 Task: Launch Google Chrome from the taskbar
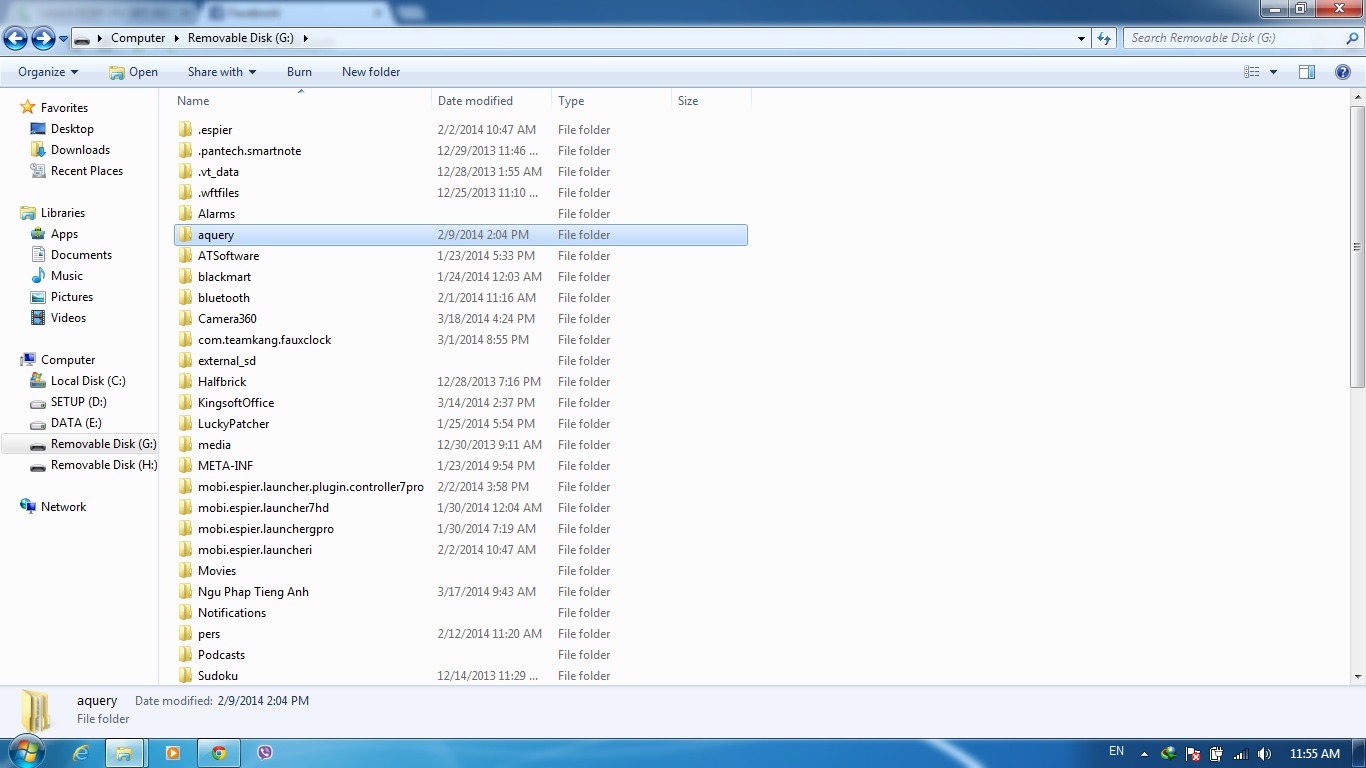click(218, 753)
